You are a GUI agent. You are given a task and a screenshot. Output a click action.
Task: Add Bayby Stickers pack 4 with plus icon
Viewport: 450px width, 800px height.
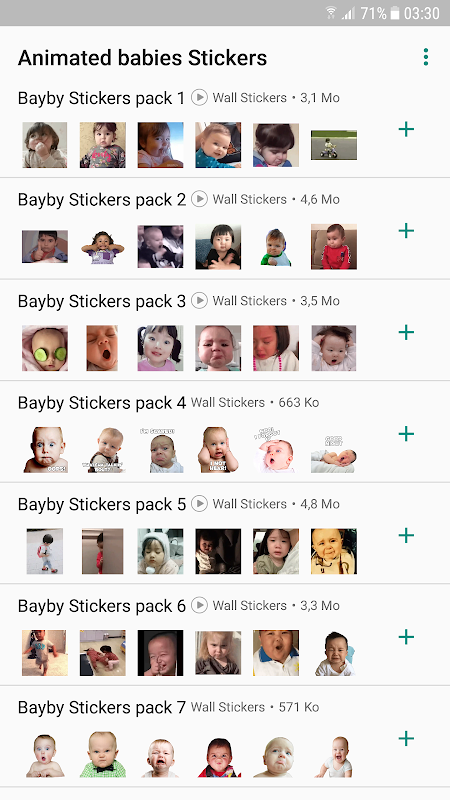406,434
